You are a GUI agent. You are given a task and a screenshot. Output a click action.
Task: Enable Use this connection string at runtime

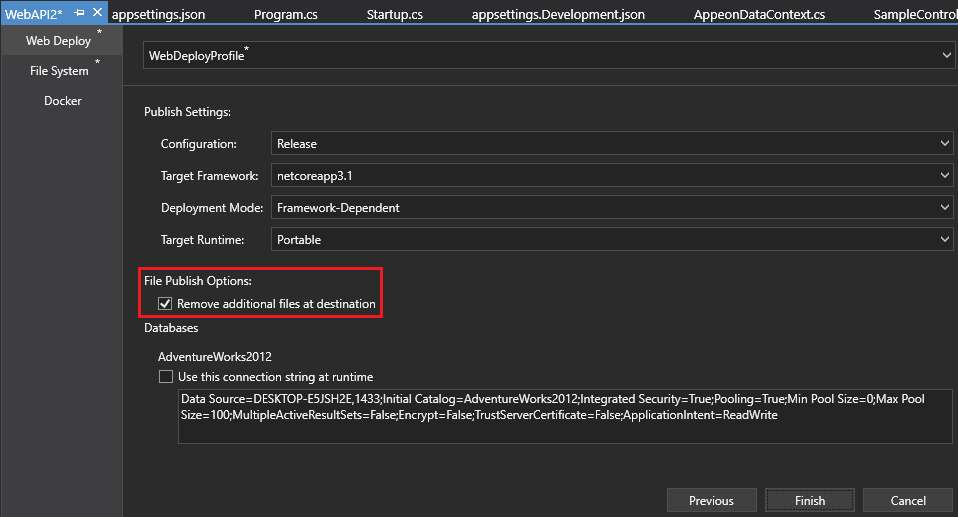[165, 377]
